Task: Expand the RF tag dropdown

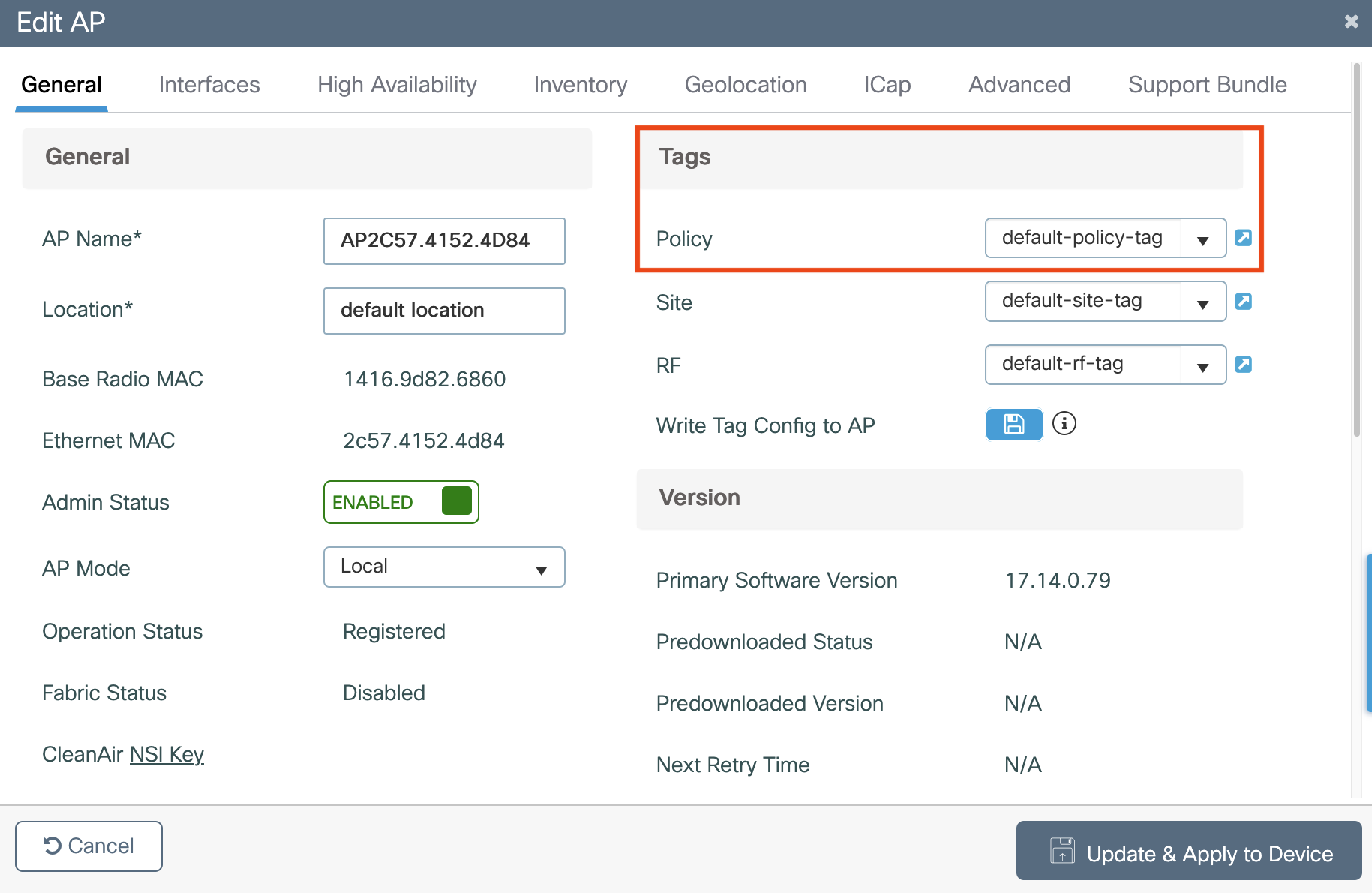Action: click(x=1202, y=365)
